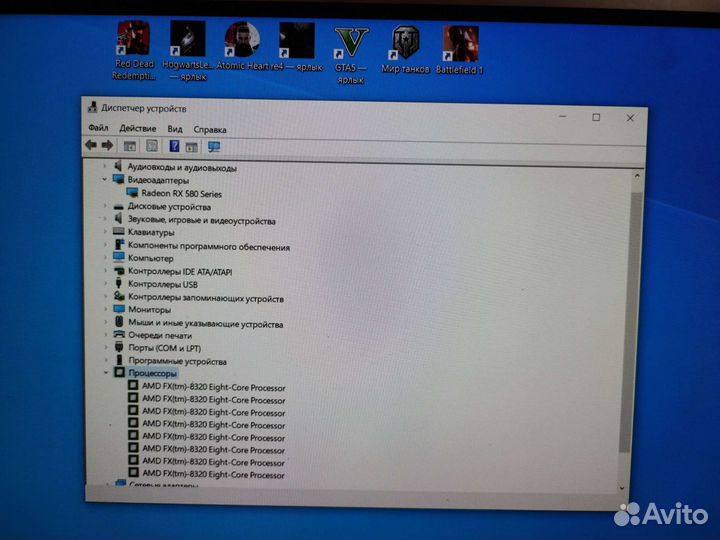
Task: Select Radeon RX 580 Series entry
Action: (181, 194)
